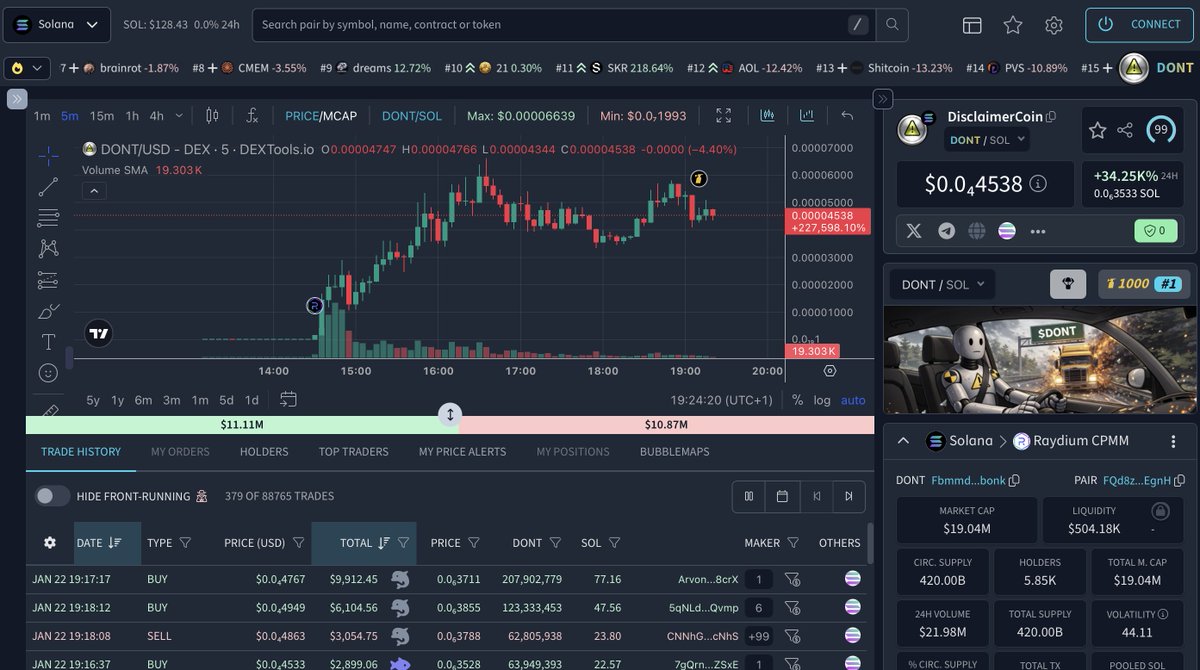Open trending token dreams 12.72%
The width and height of the screenshot is (1200, 670).
376,68
